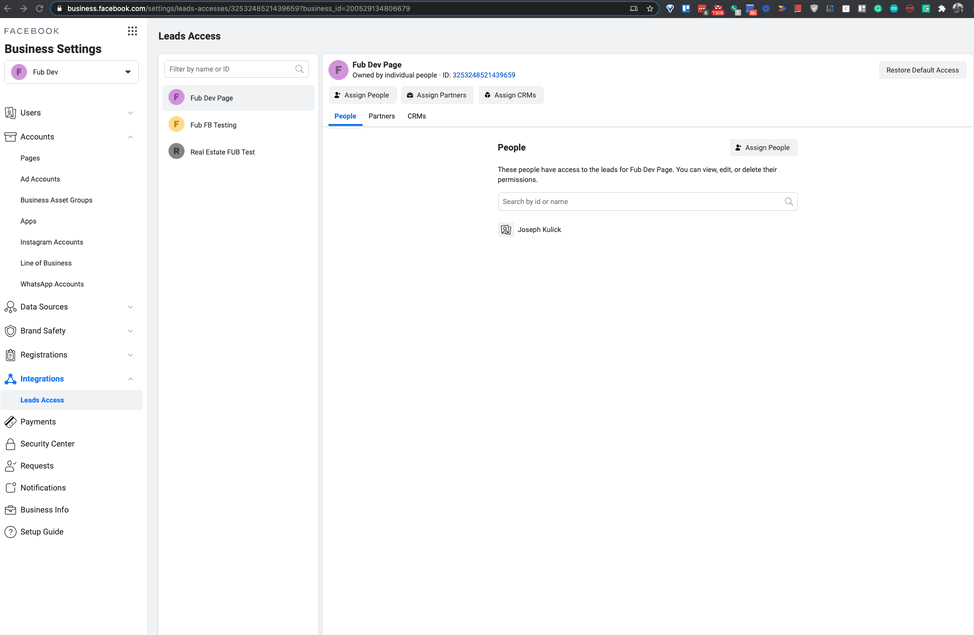Viewport: 974px width, 635px height.
Task: Click the browser address bar URL
Action: pos(239,9)
